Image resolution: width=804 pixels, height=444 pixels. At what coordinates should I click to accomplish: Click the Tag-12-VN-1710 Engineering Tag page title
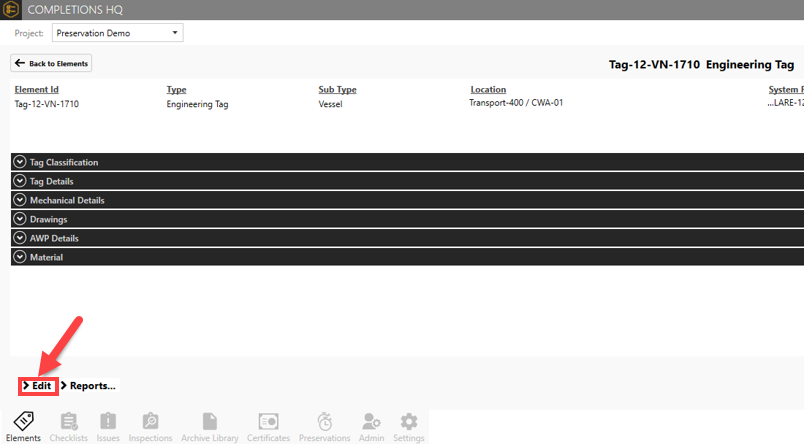click(701, 65)
